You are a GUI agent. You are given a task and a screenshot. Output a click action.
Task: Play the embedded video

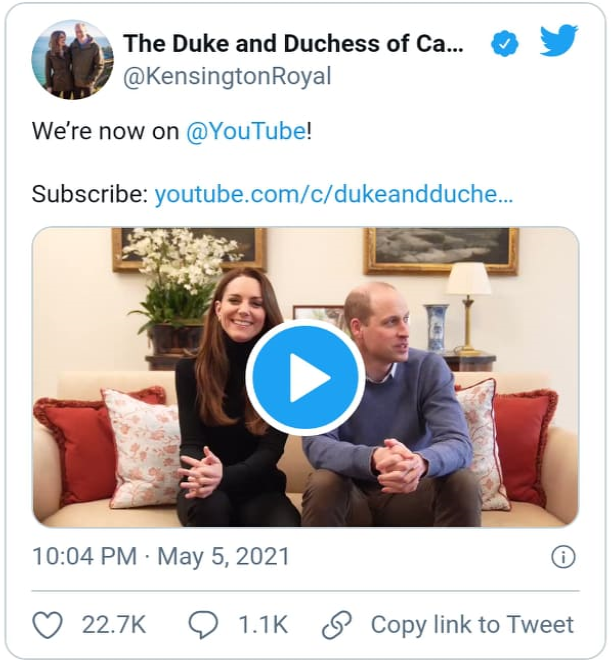tap(305, 377)
